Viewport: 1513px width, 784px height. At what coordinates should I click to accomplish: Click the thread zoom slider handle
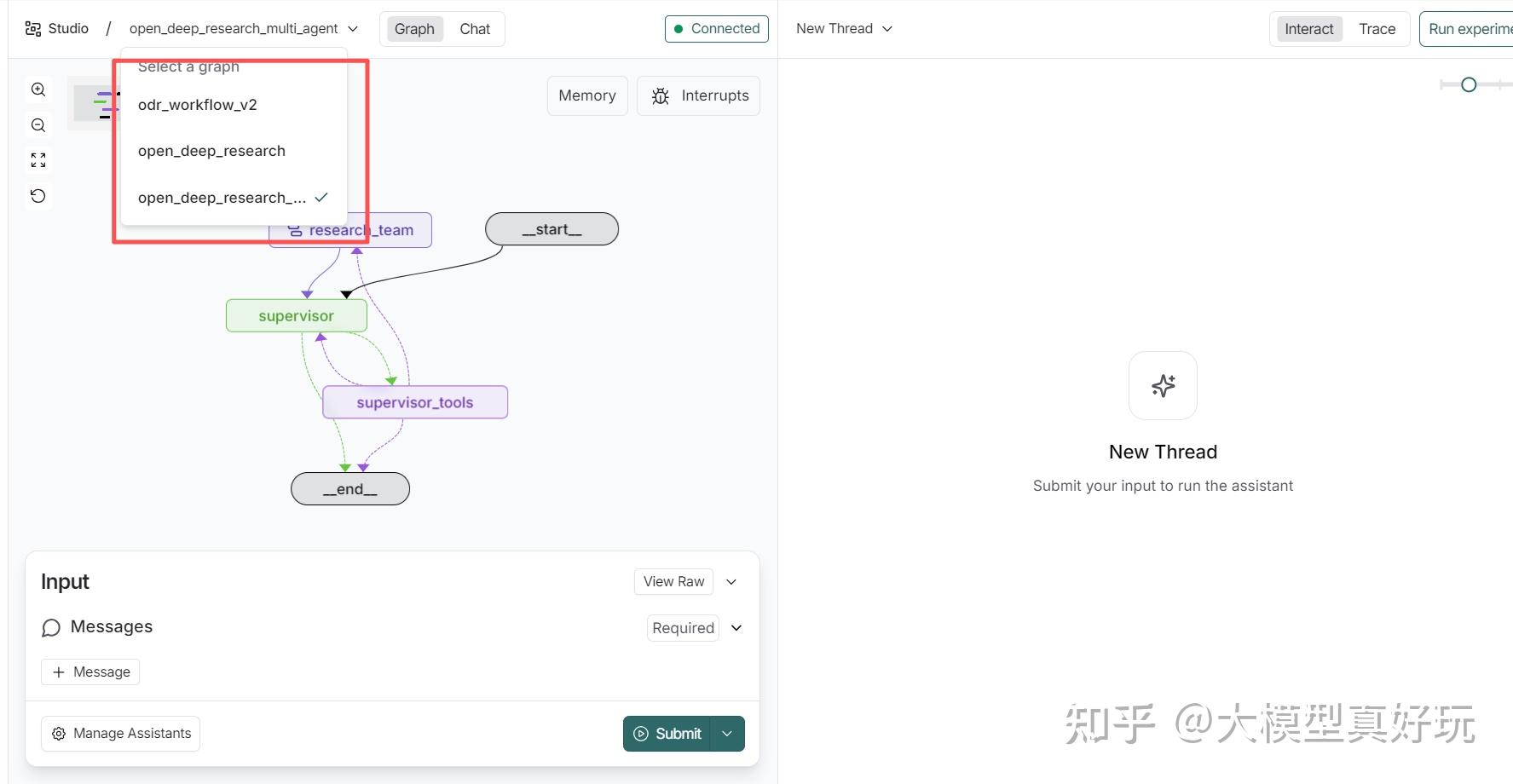point(1469,84)
